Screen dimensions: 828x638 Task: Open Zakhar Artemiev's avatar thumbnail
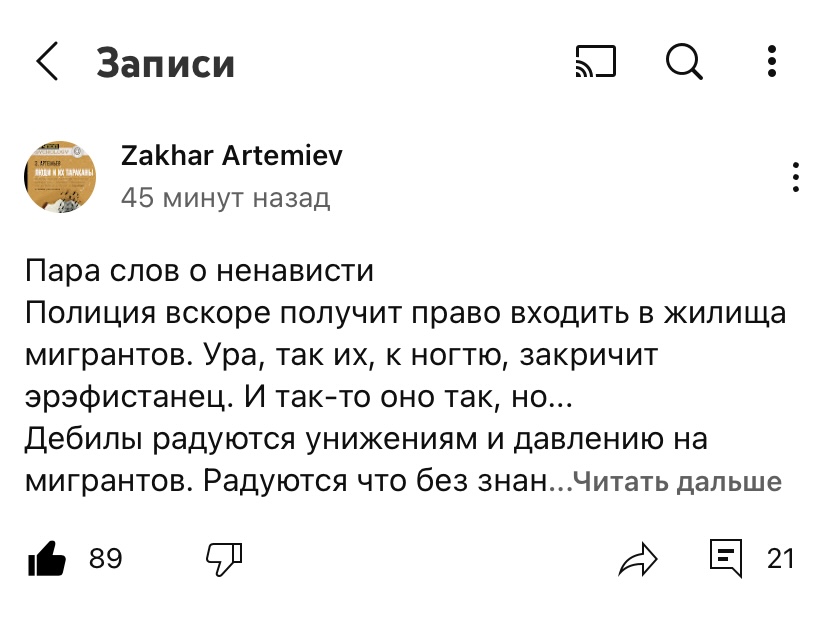(x=60, y=177)
